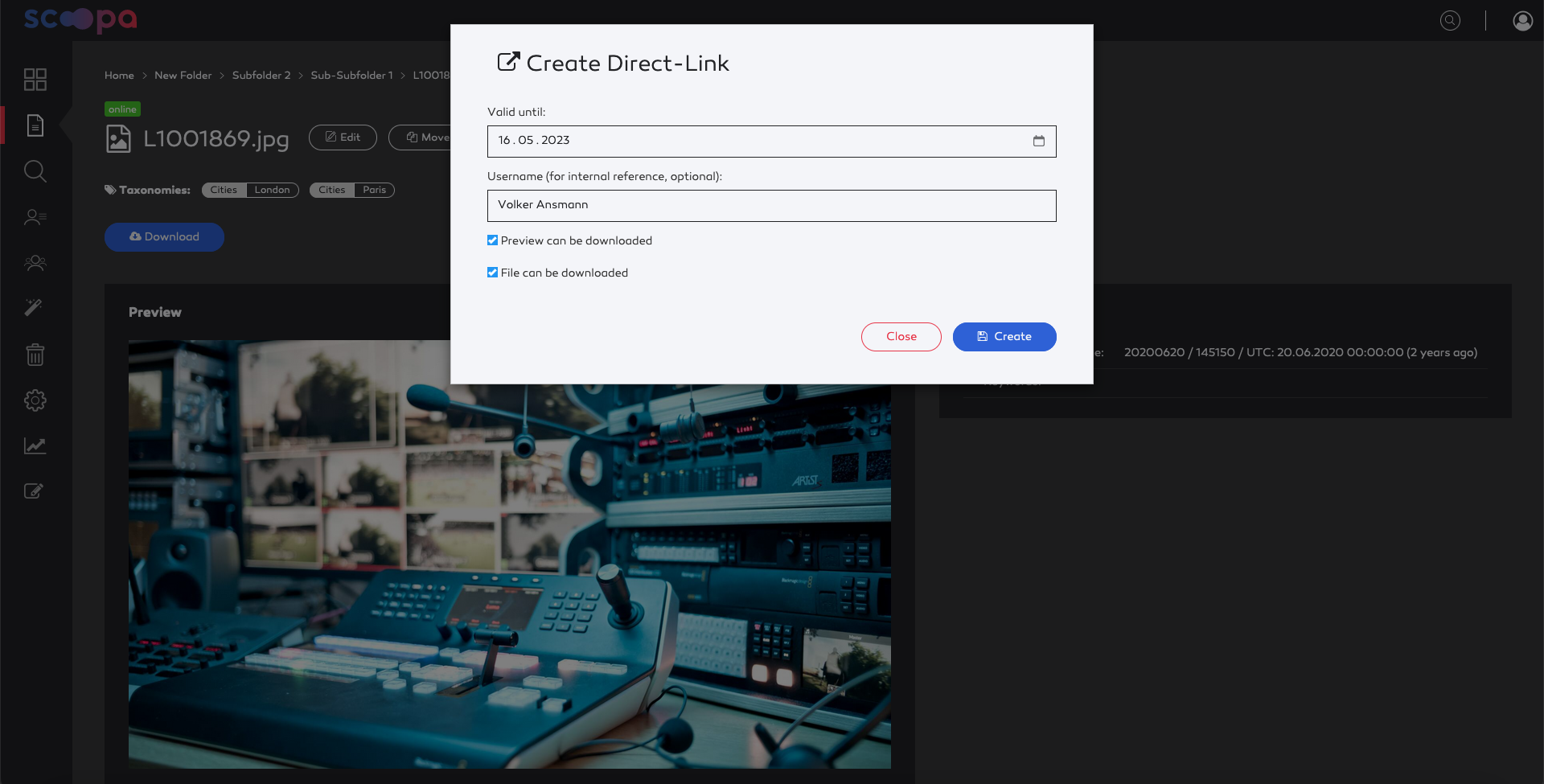Click the Create button in dialog

(x=1004, y=337)
